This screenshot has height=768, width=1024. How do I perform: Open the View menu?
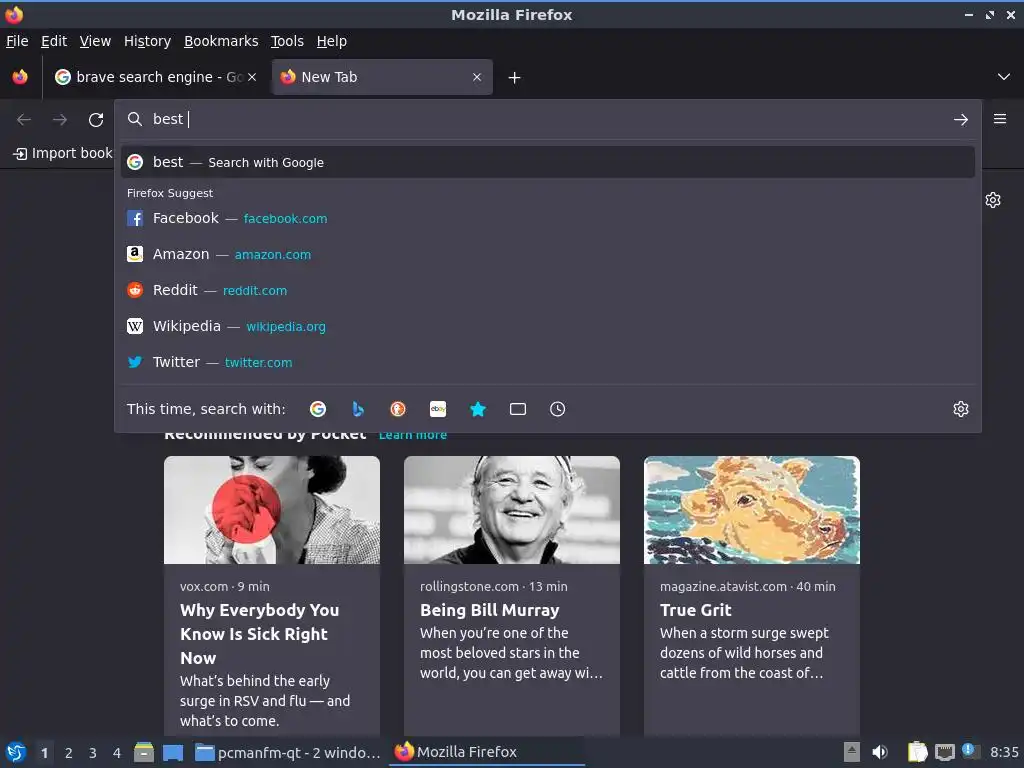pyautogui.click(x=95, y=41)
